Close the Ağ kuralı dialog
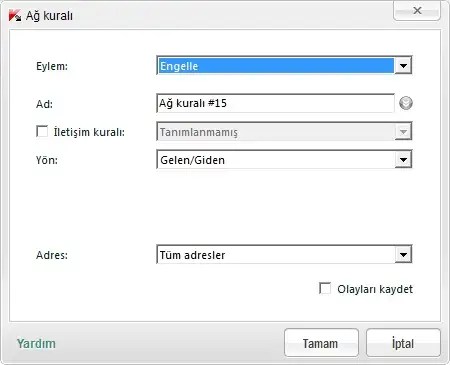This screenshot has width=450, height=365. click(x=417, y=11)
